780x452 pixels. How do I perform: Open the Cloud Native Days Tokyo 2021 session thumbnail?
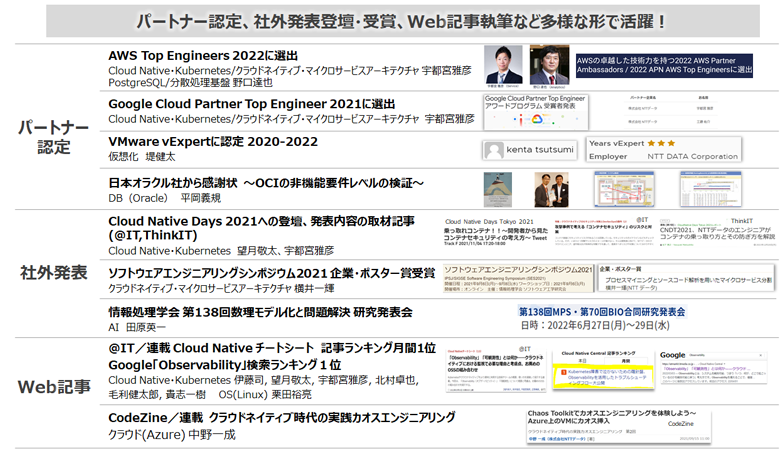click(x=496, y=232)
